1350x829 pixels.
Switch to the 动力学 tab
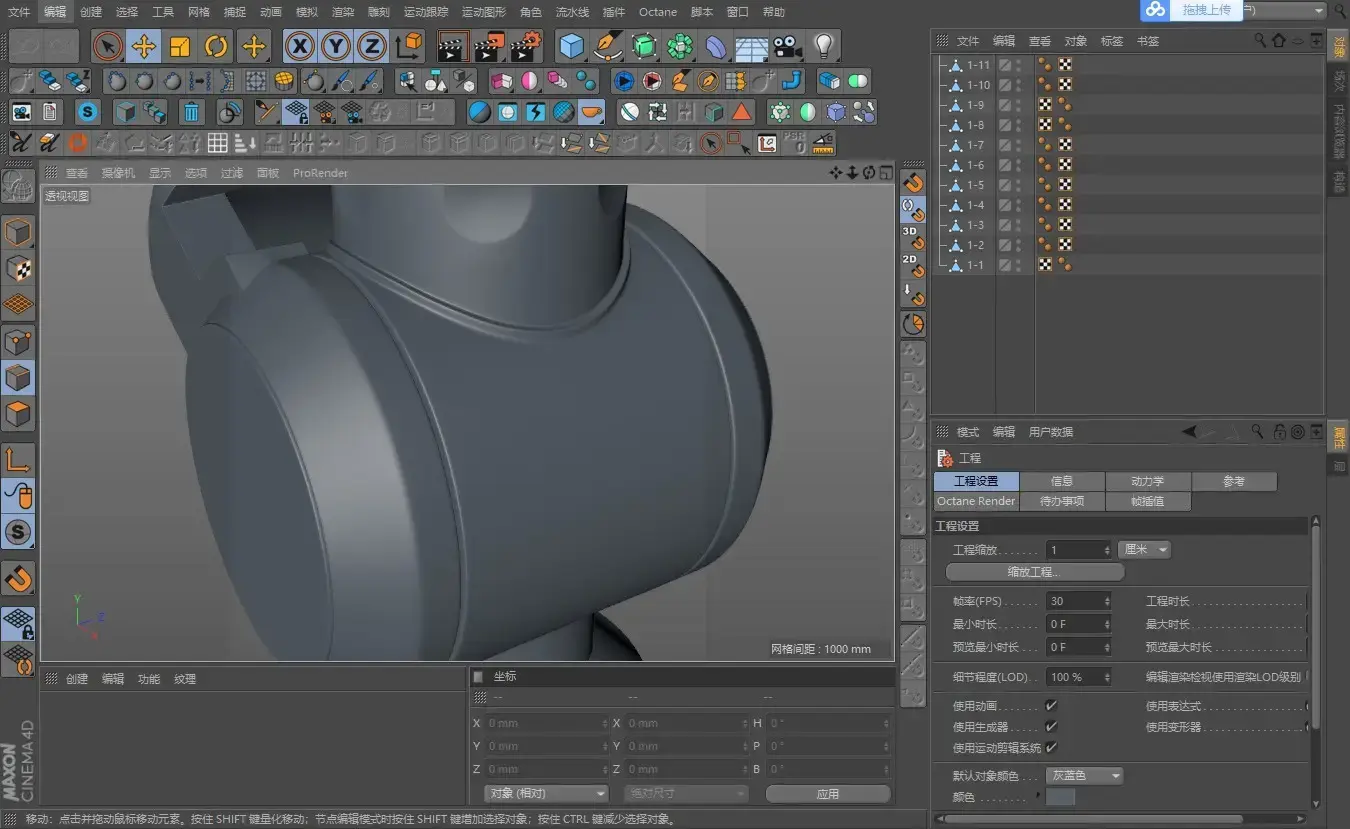(x=1147, y=481)
